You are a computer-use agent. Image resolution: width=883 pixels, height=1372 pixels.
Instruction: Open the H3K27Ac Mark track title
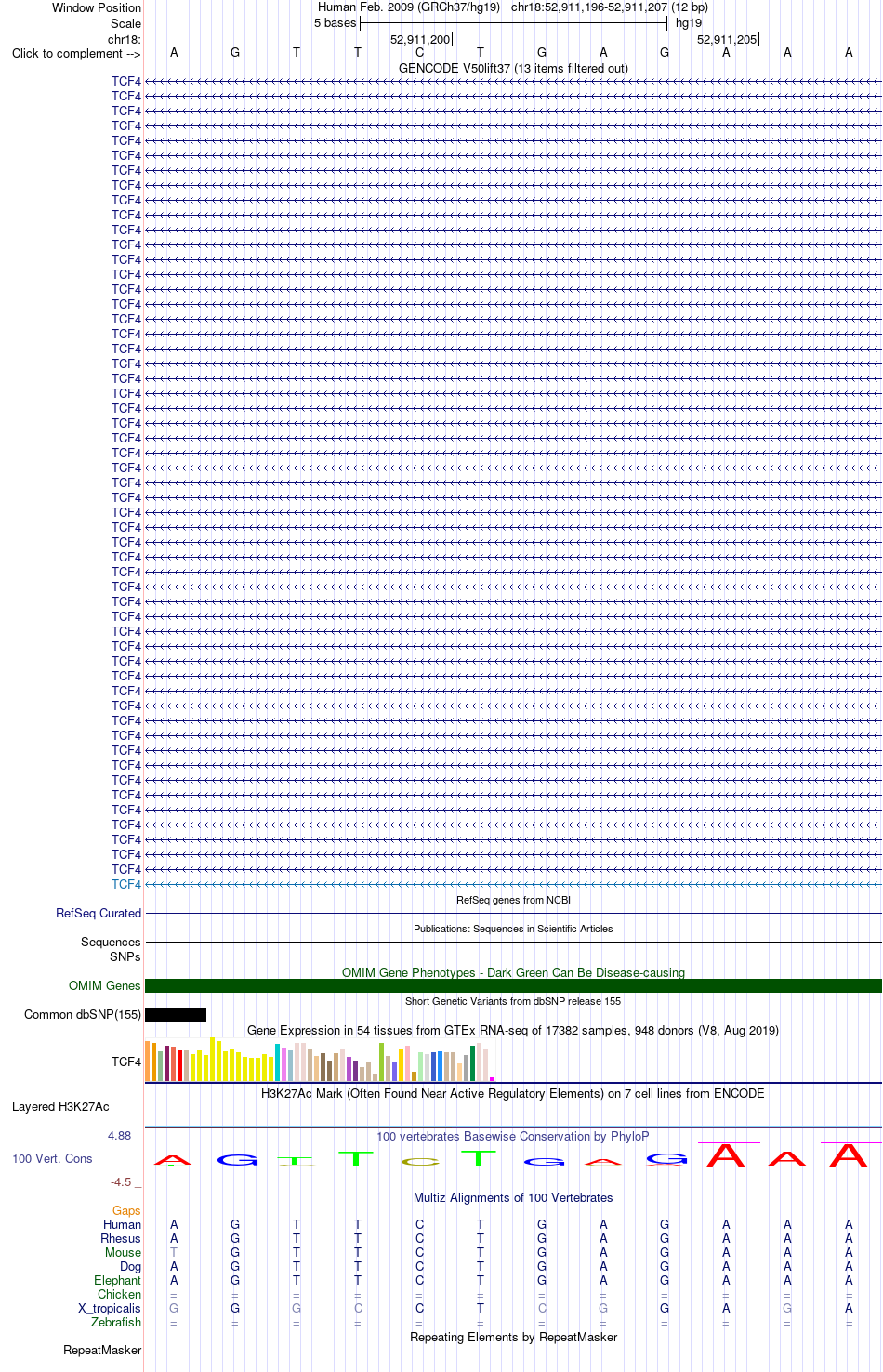513,1093
